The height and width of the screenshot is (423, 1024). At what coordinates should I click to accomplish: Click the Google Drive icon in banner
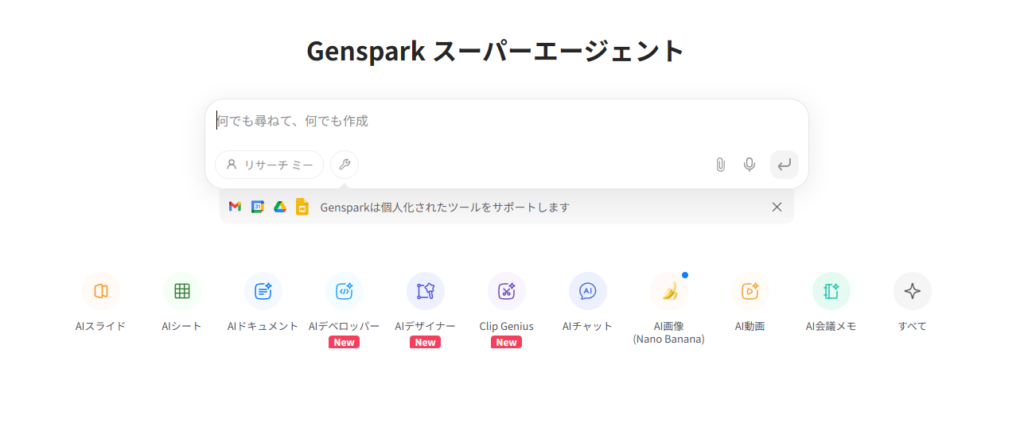[280, 207]
